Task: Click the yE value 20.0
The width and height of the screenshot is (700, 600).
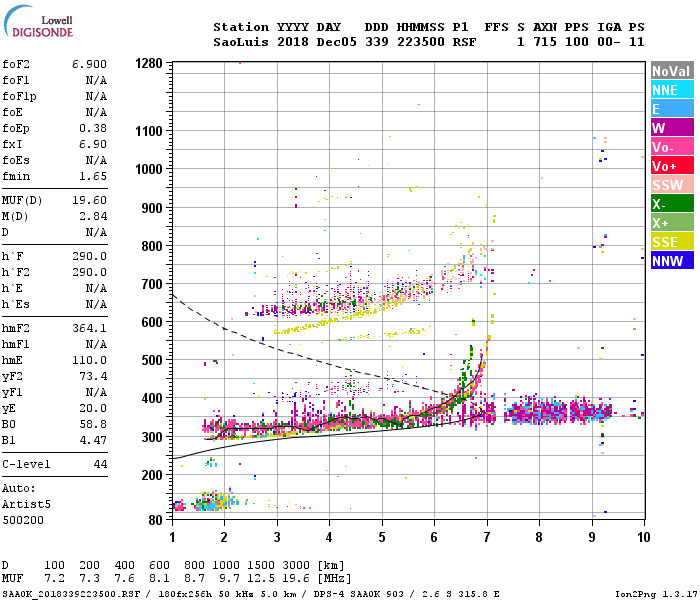Action: [93, 408]
